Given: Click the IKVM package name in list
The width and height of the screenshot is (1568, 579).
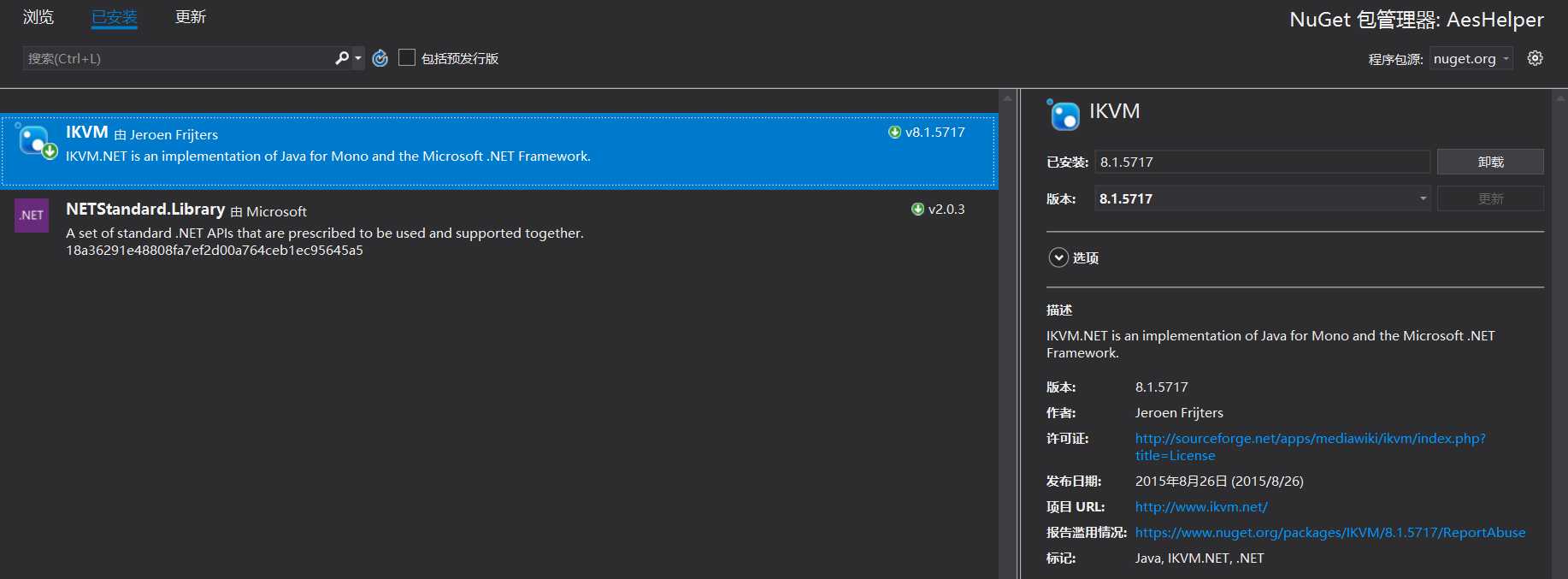Looking at the screenshot, I should pos(87,133).
